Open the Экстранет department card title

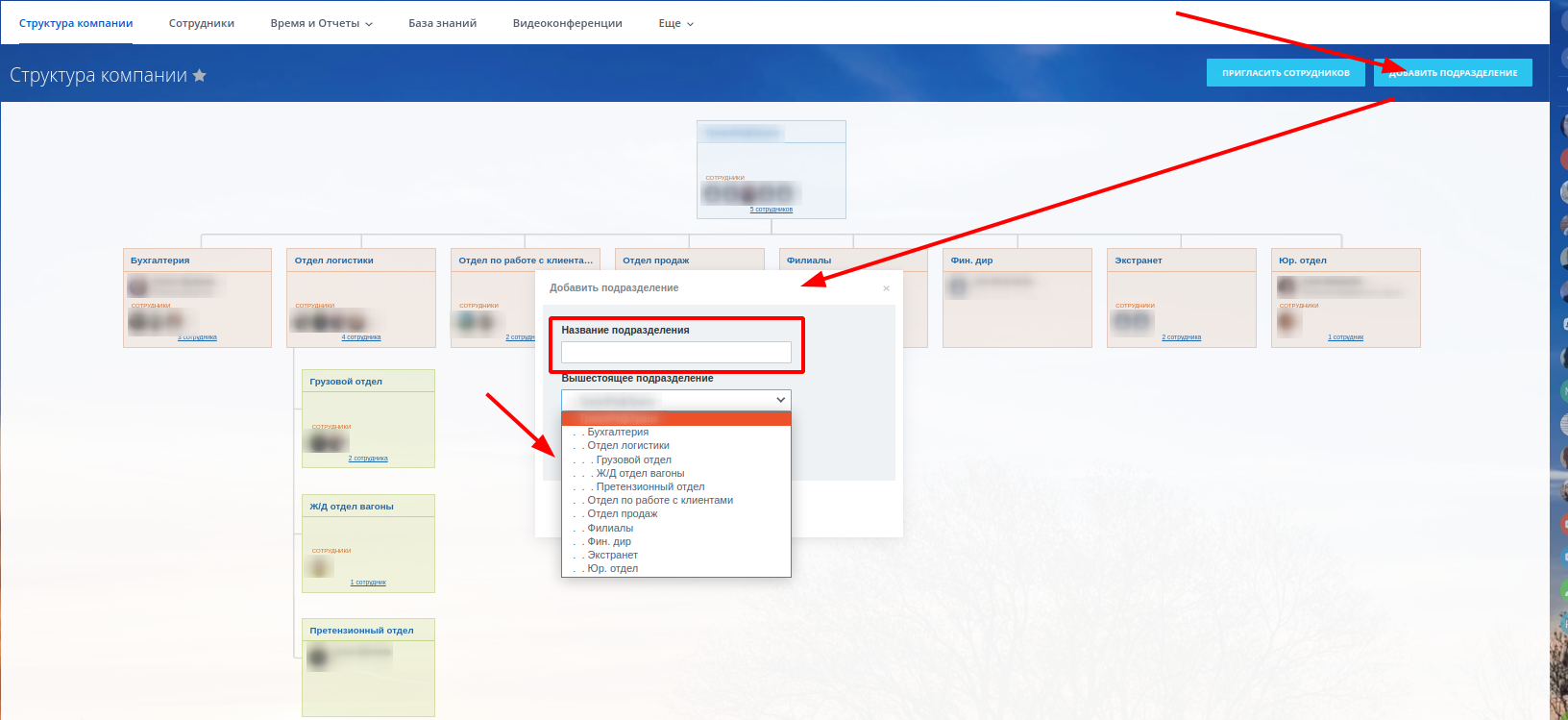pos(1139,261)
